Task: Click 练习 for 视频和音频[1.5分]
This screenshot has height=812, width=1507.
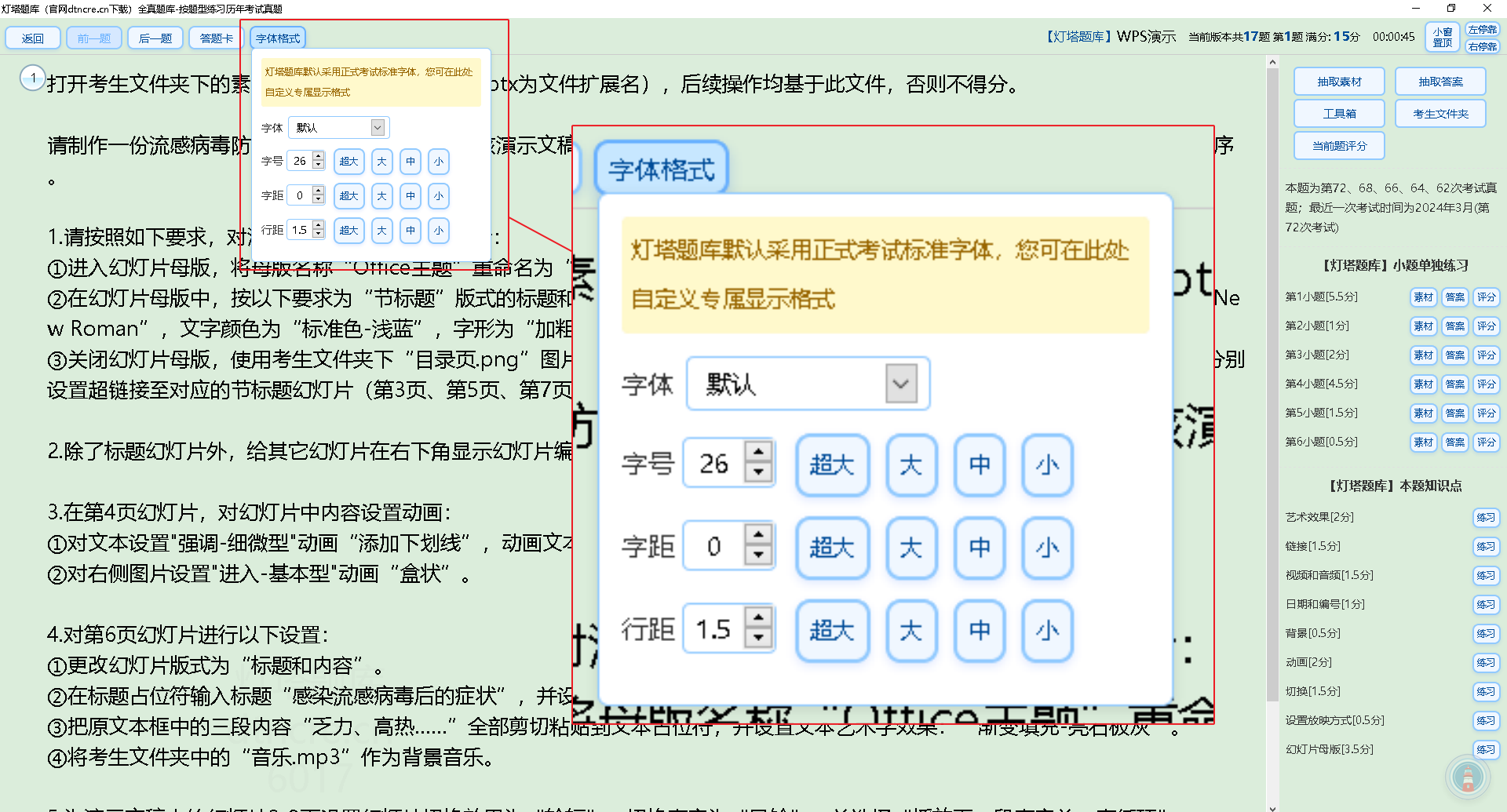Action: pyautogui.click(x=1486, y=576)
